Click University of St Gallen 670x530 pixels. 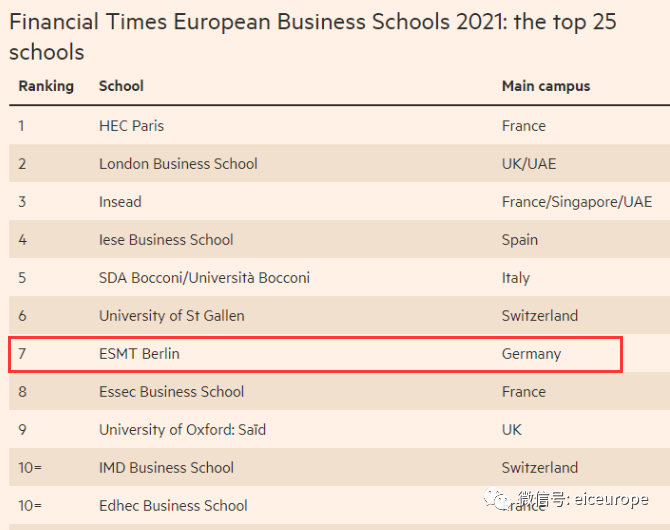pos(171,316)
